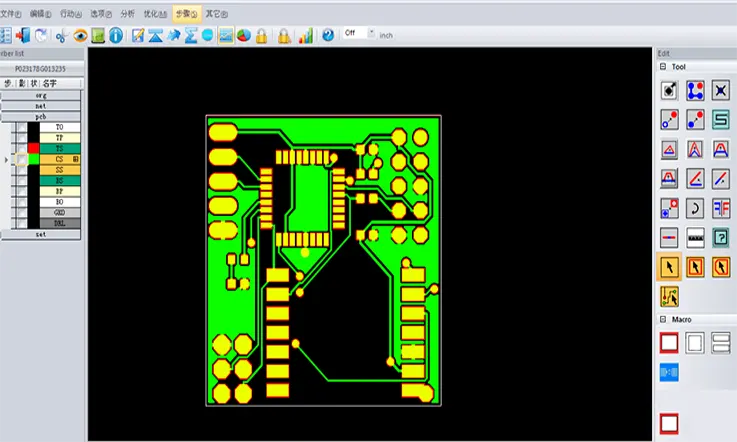Toggle the checkbox of the TP layer
Image resolution: width=737 pixels, height=442 pixels.
[x=22, y=138]
